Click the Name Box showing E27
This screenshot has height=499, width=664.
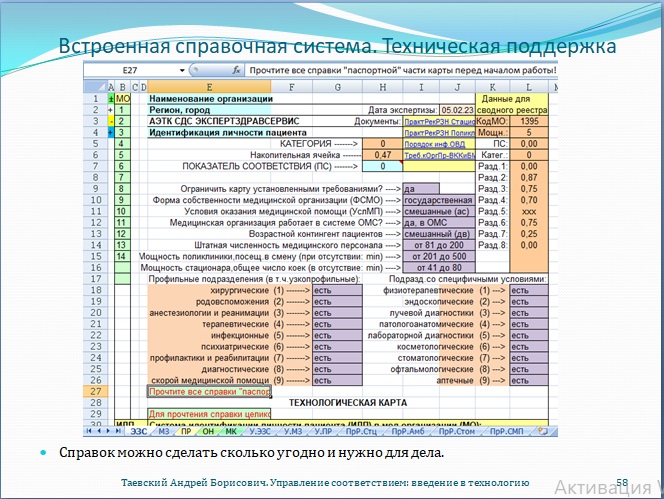(130, 70)
